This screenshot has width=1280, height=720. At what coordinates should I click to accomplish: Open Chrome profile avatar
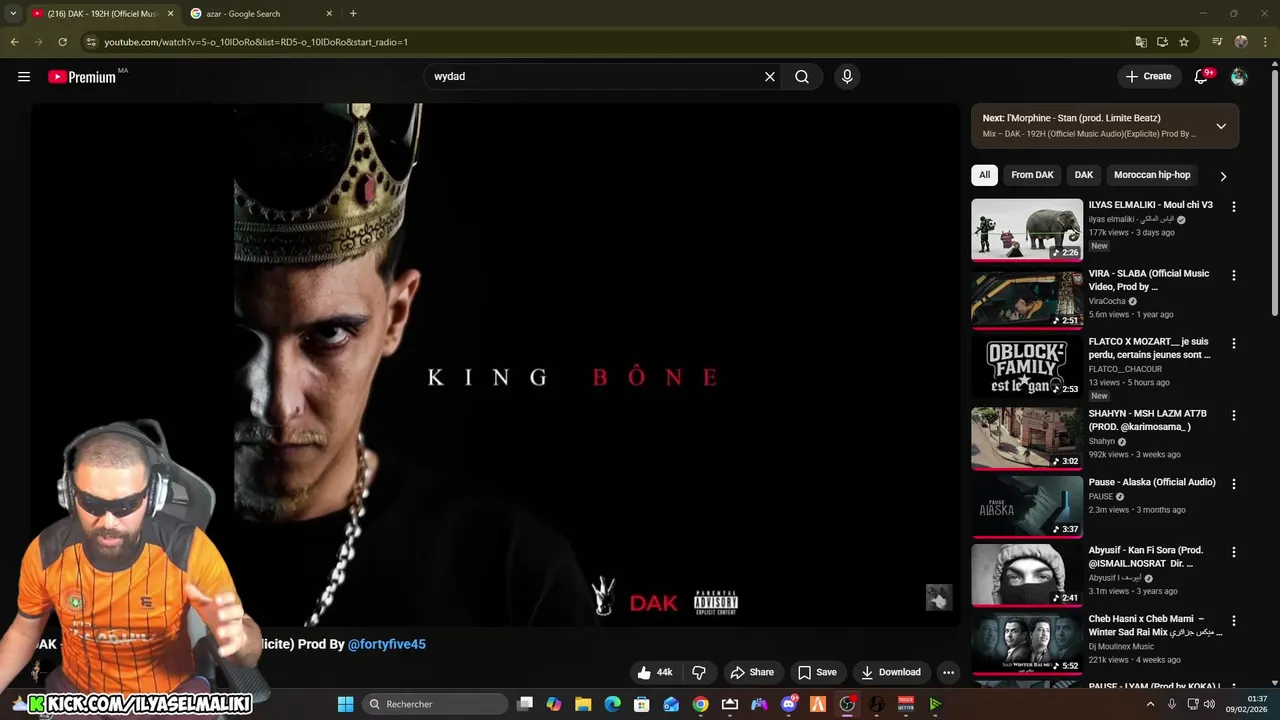(1241, 42)
